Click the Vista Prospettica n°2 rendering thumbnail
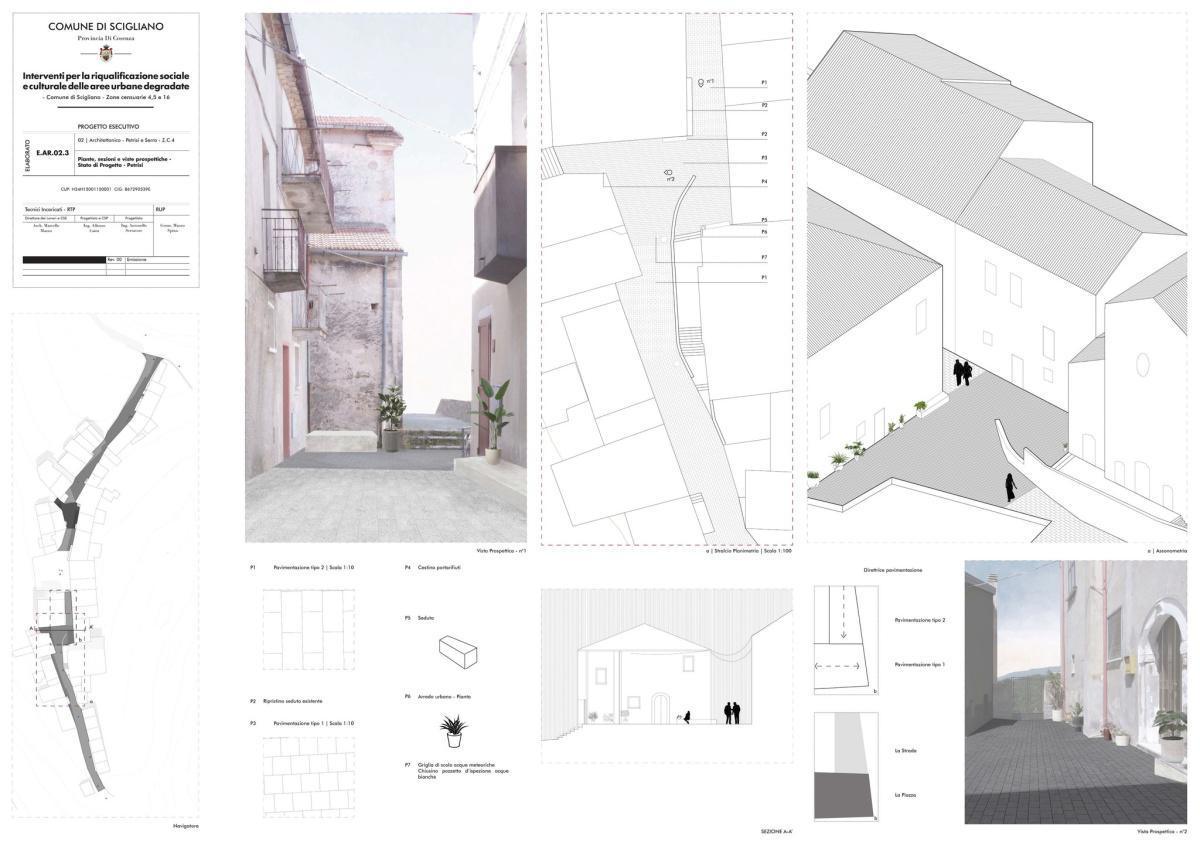This screenshot has width=1200, height=849. click(x=1075, y=692)
